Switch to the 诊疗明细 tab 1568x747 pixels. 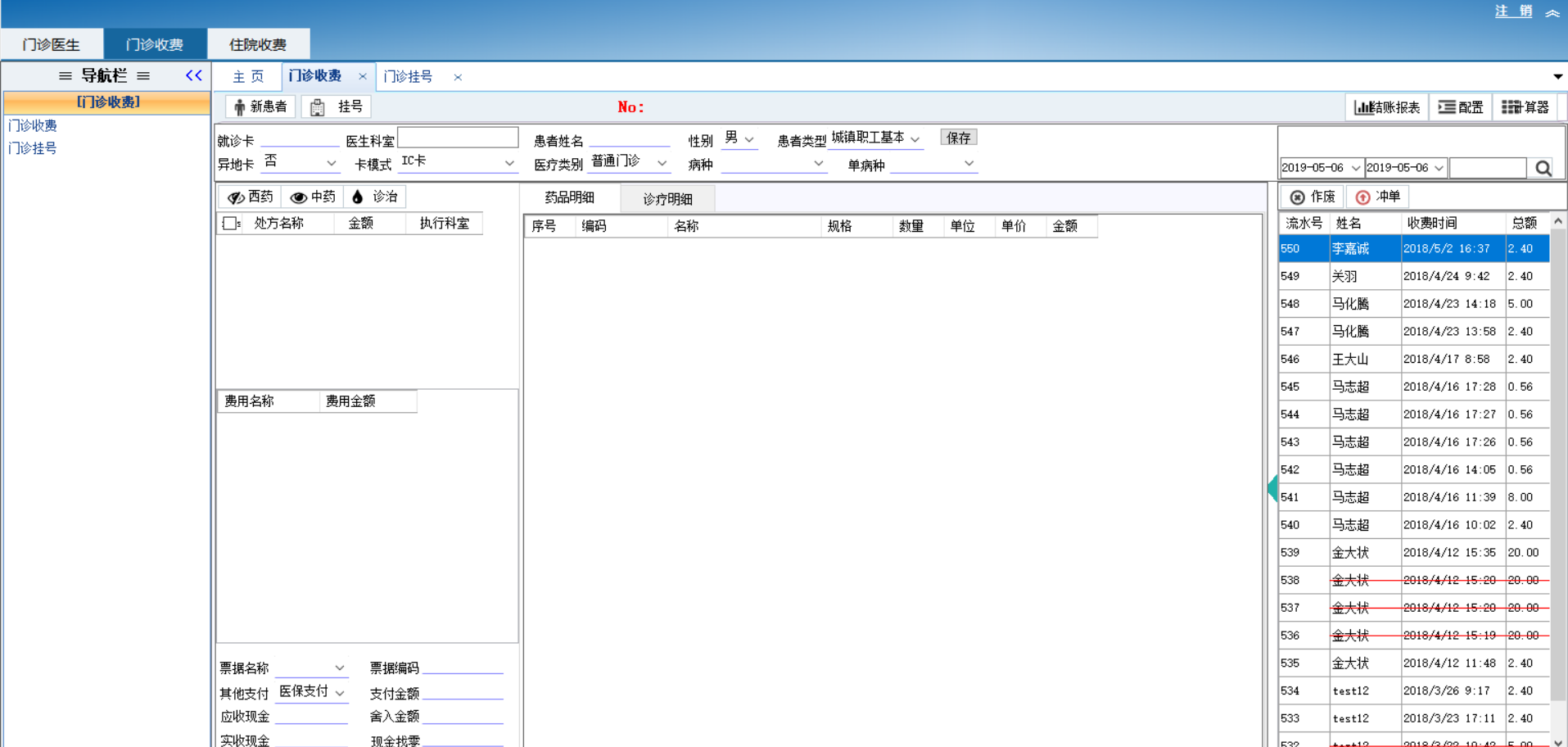tap(667, 199)
